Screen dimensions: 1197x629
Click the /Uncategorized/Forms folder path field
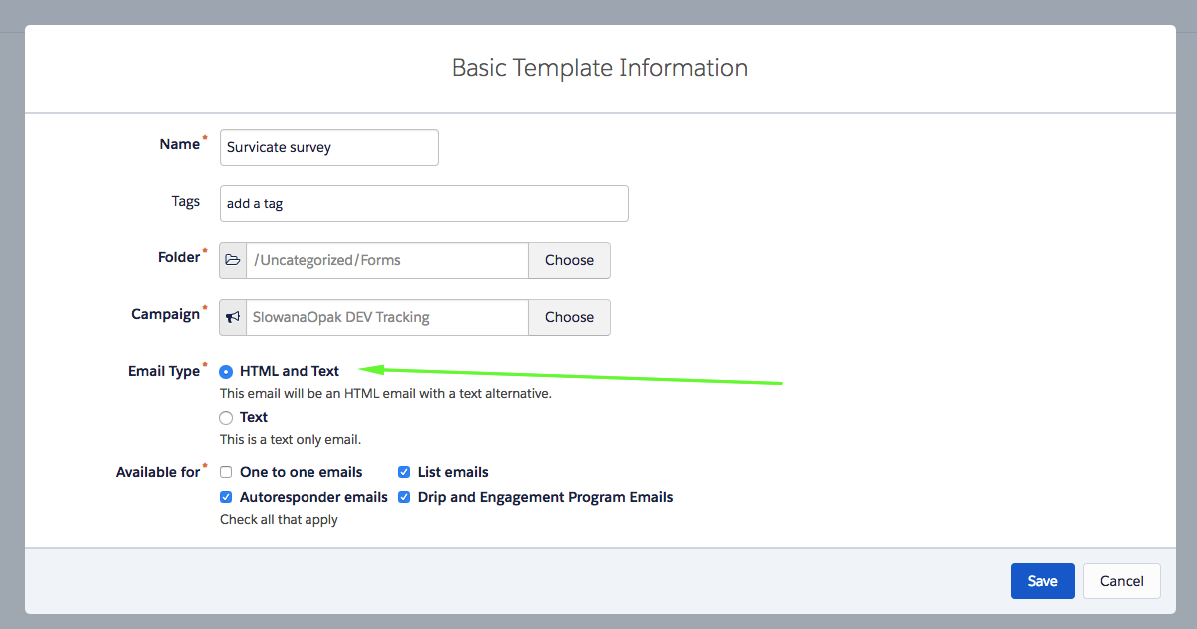coord(387,260)
